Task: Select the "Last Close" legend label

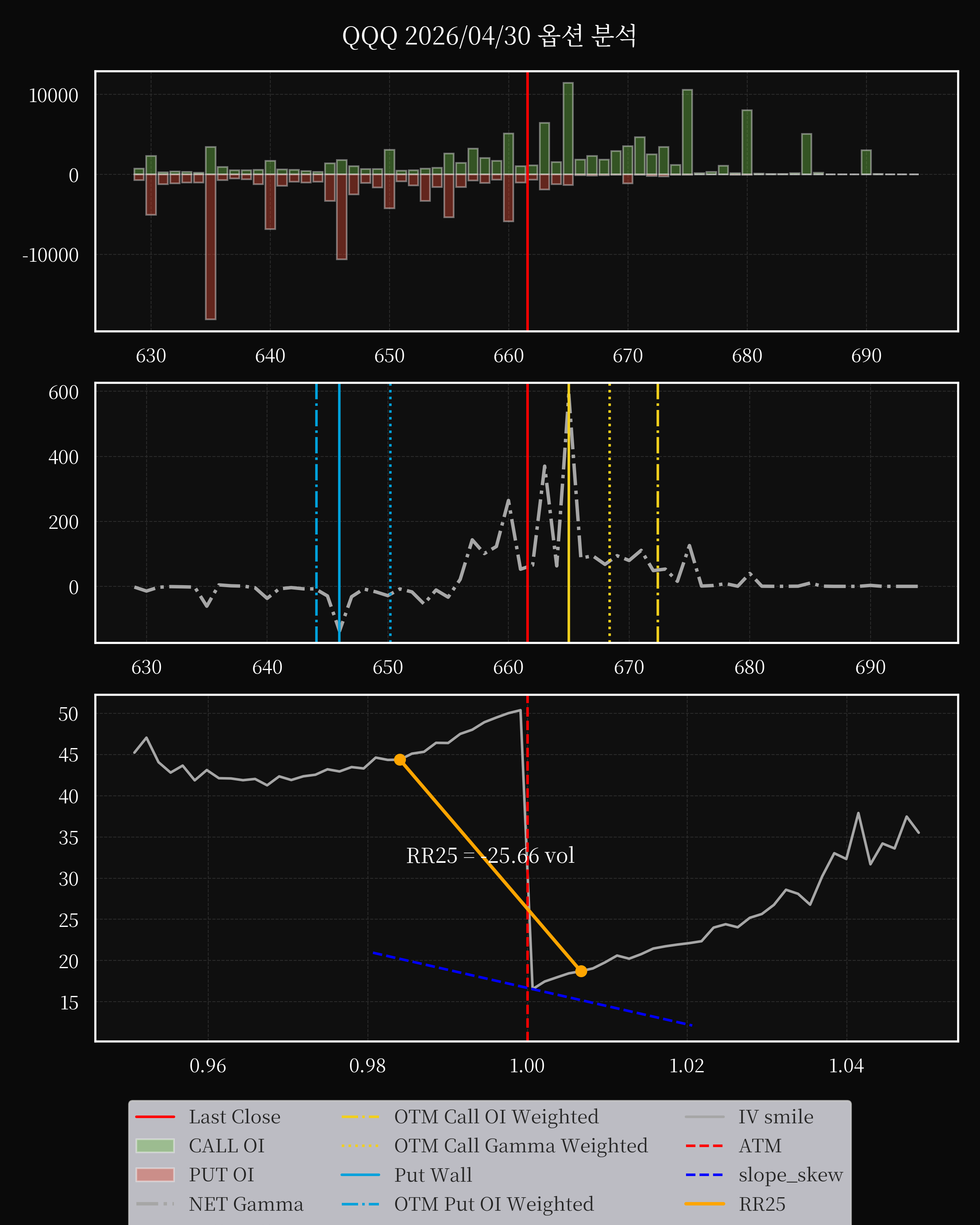Action: pyautogui.click(x=235, y=1116)
